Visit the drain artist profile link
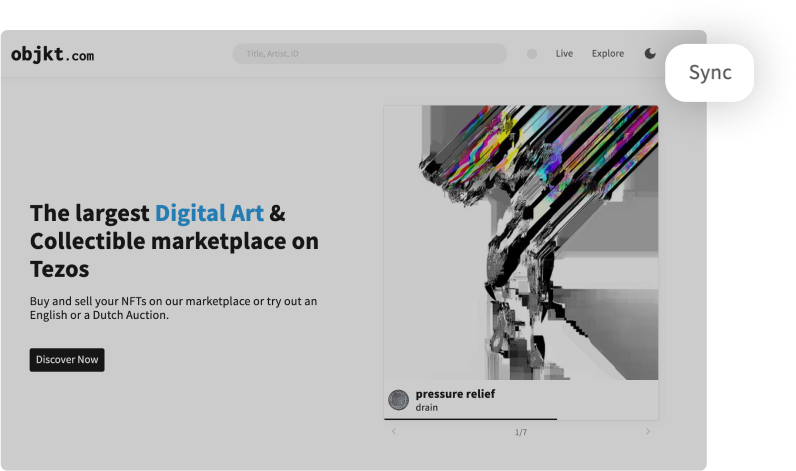Viewport: 796px width, 471px height. click(427, 408)
